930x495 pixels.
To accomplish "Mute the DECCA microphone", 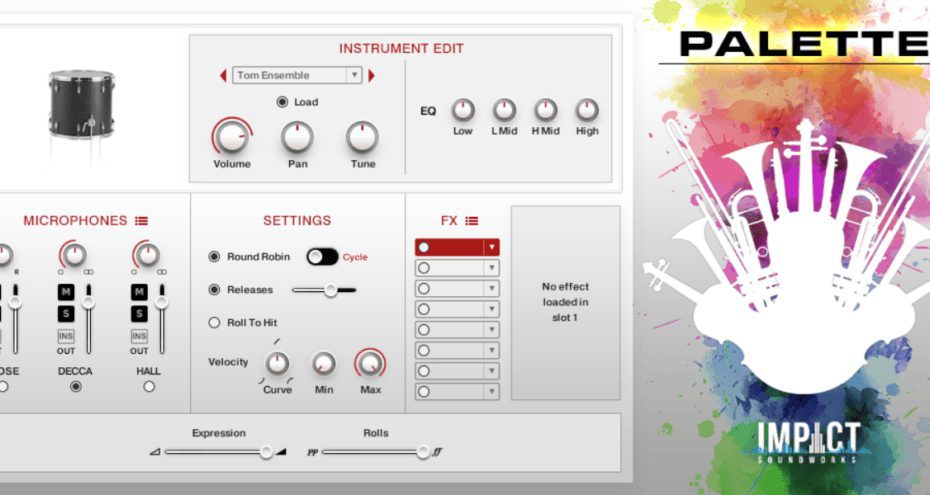I will tap(67, 291).
